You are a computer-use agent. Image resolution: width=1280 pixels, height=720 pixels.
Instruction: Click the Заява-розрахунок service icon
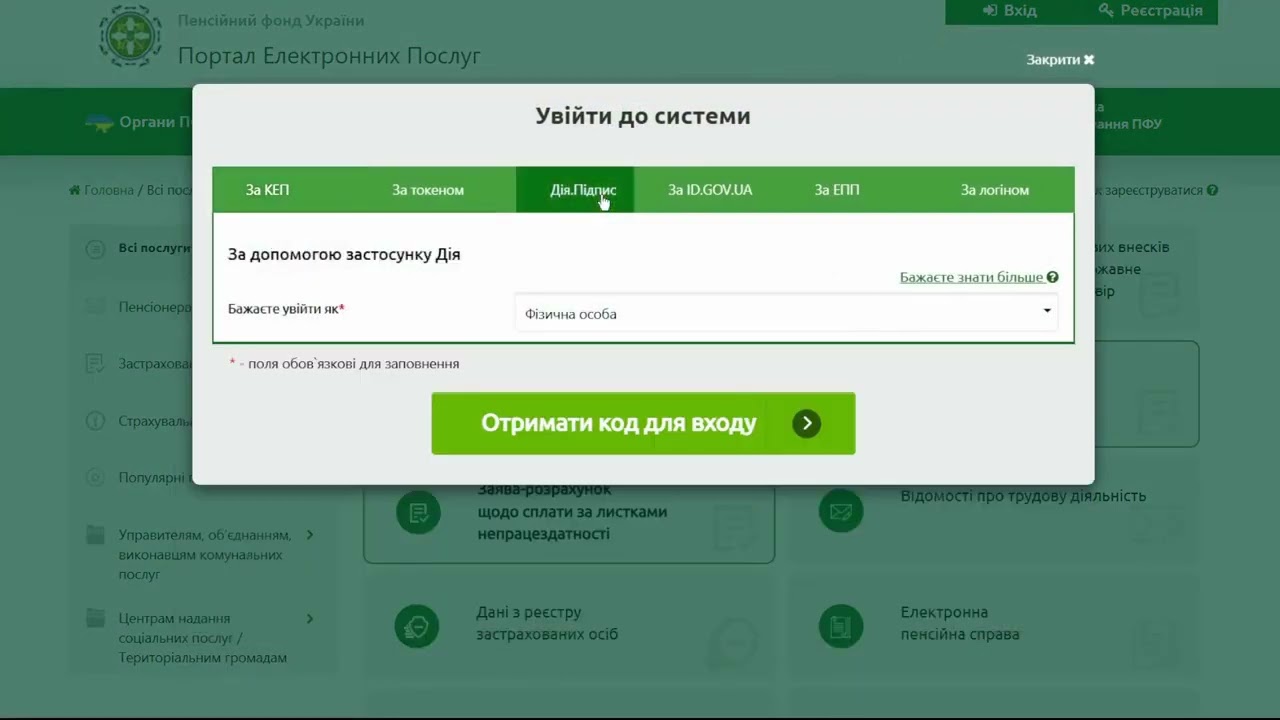coord(417,513)
